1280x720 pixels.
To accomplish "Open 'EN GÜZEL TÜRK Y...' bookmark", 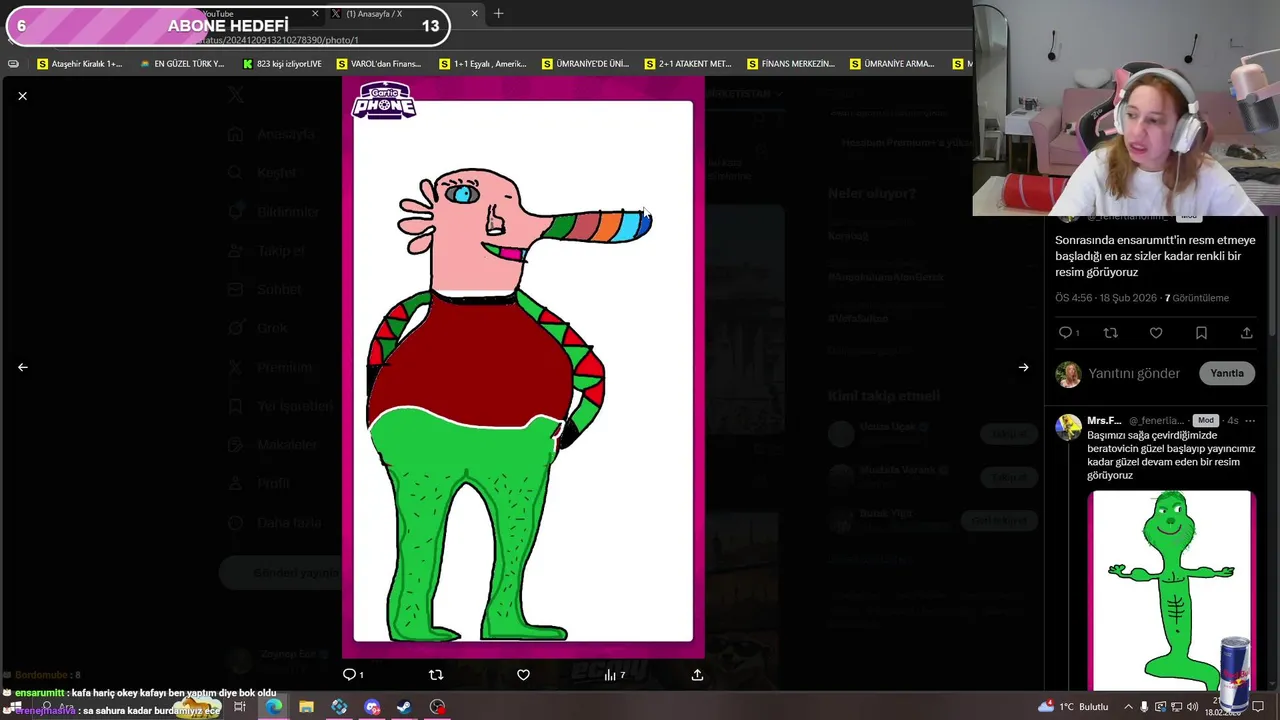I will [182, 64].
